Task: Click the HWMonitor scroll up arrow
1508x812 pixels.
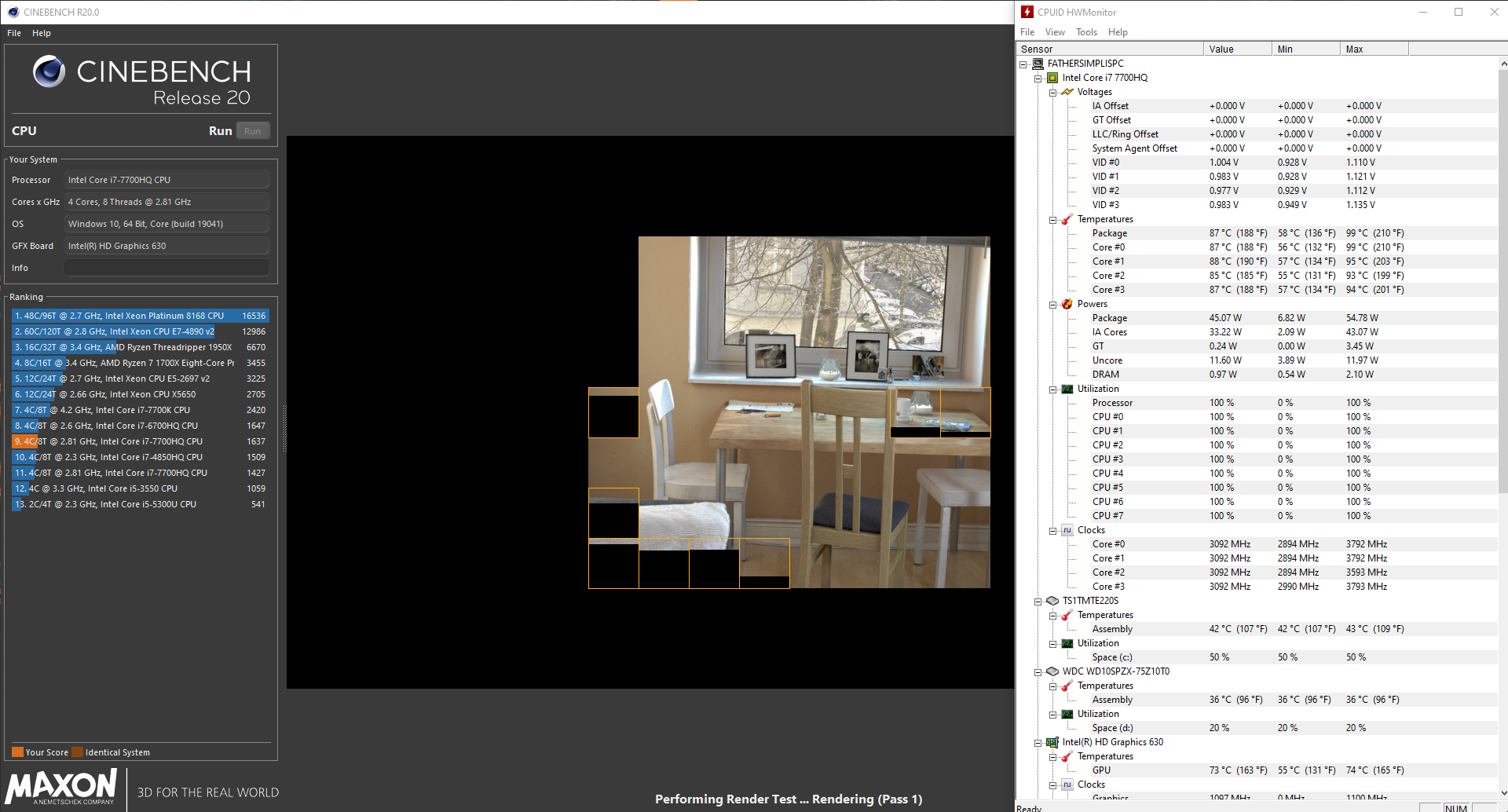Action: tap(1503, 64)
